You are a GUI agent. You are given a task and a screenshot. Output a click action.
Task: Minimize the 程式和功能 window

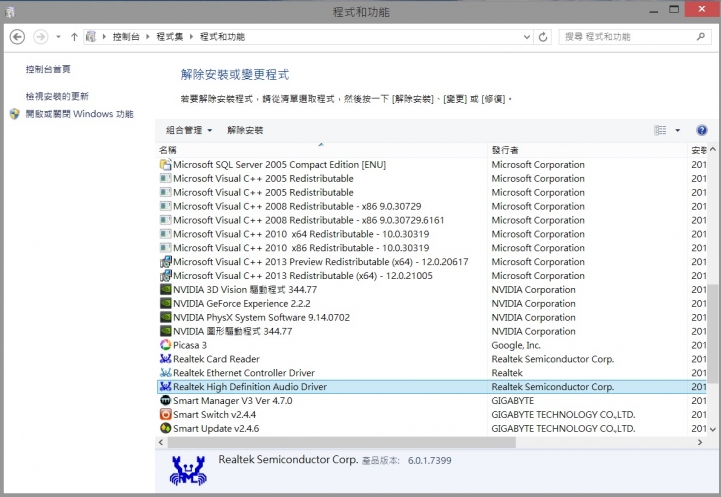tap(653, 10)
